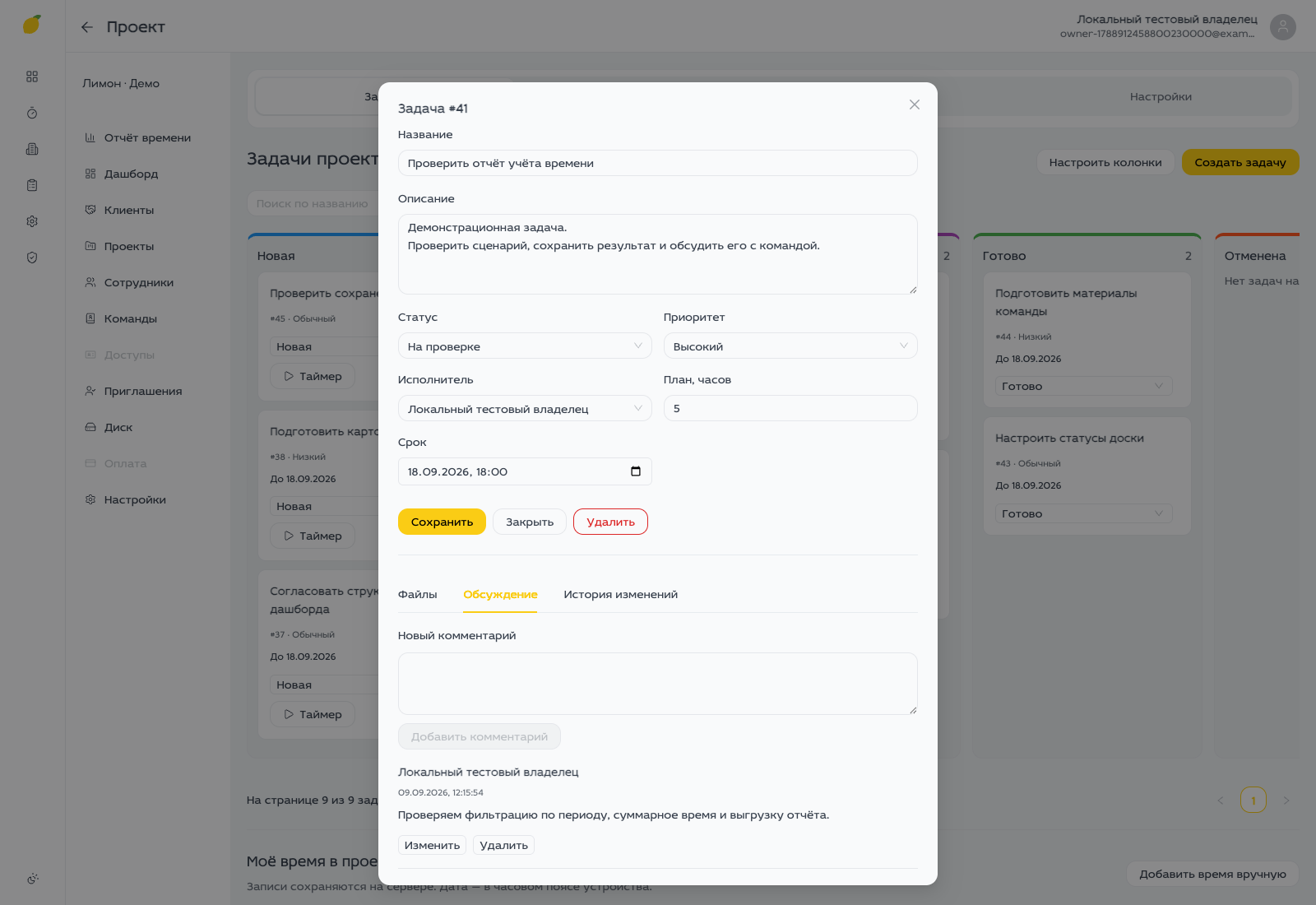Open the shield icon in left rail
This screenshot has height=905, width=1316.
[x=32, y=258]
